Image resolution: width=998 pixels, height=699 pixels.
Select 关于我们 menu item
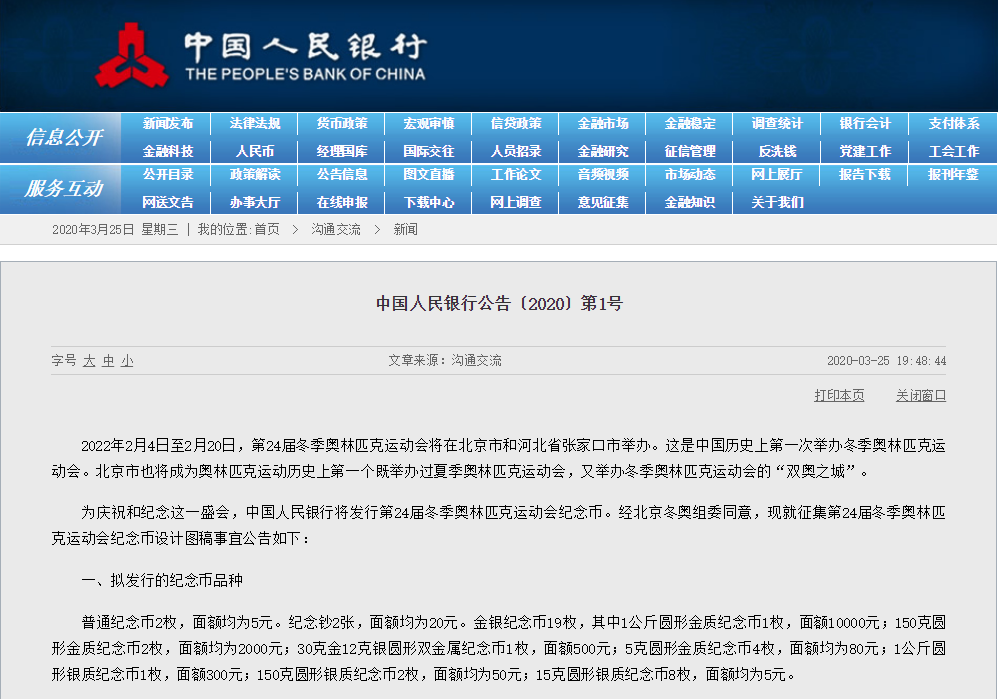(x=777, y=202)
